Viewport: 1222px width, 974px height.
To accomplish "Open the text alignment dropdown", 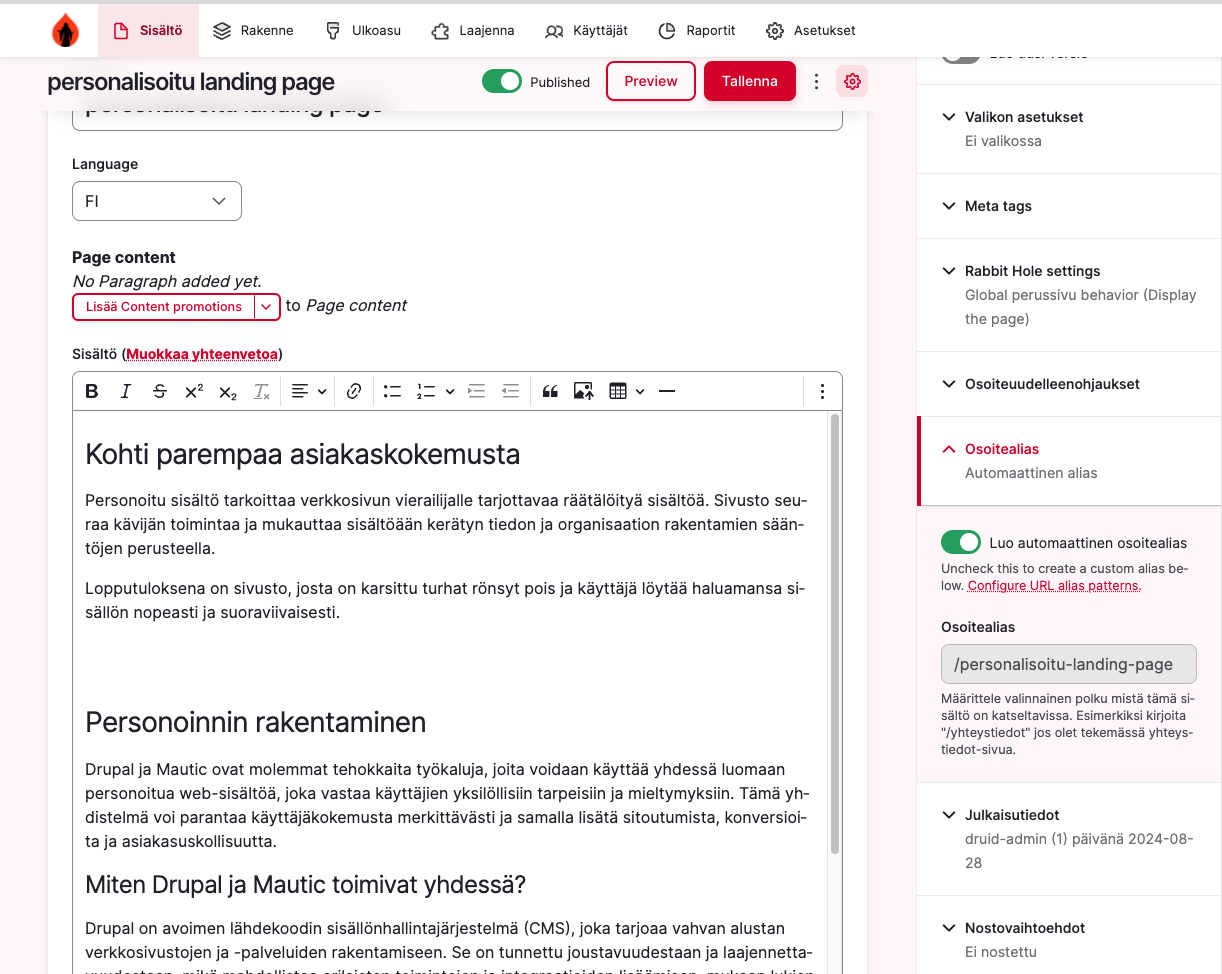I will click(309, 391).
